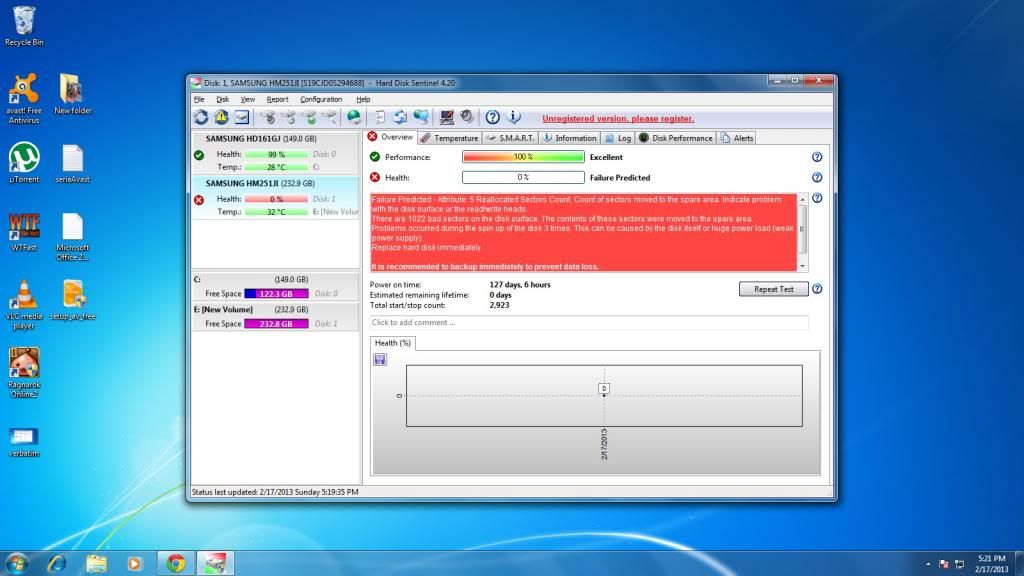Click the comment input field
The height and width of the screenshot is (576, 1024).
coord(588,323)
